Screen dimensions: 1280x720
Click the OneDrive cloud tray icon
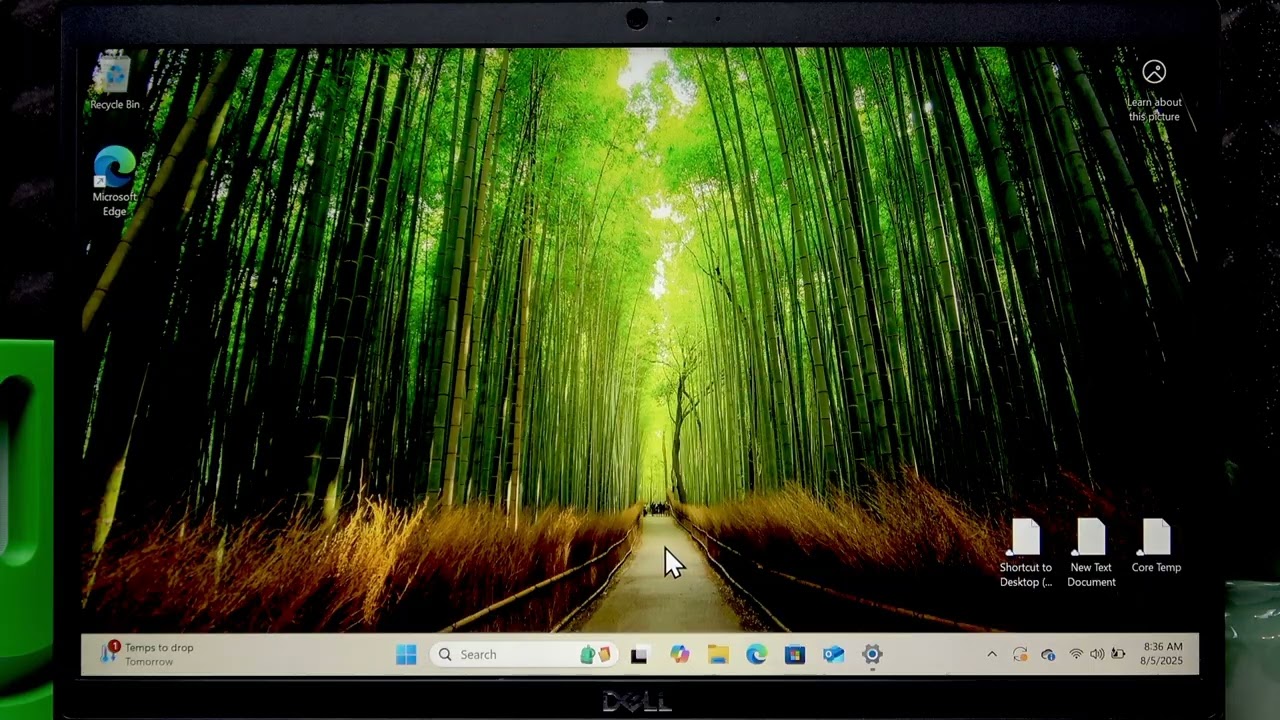[x=1048, y=655]
